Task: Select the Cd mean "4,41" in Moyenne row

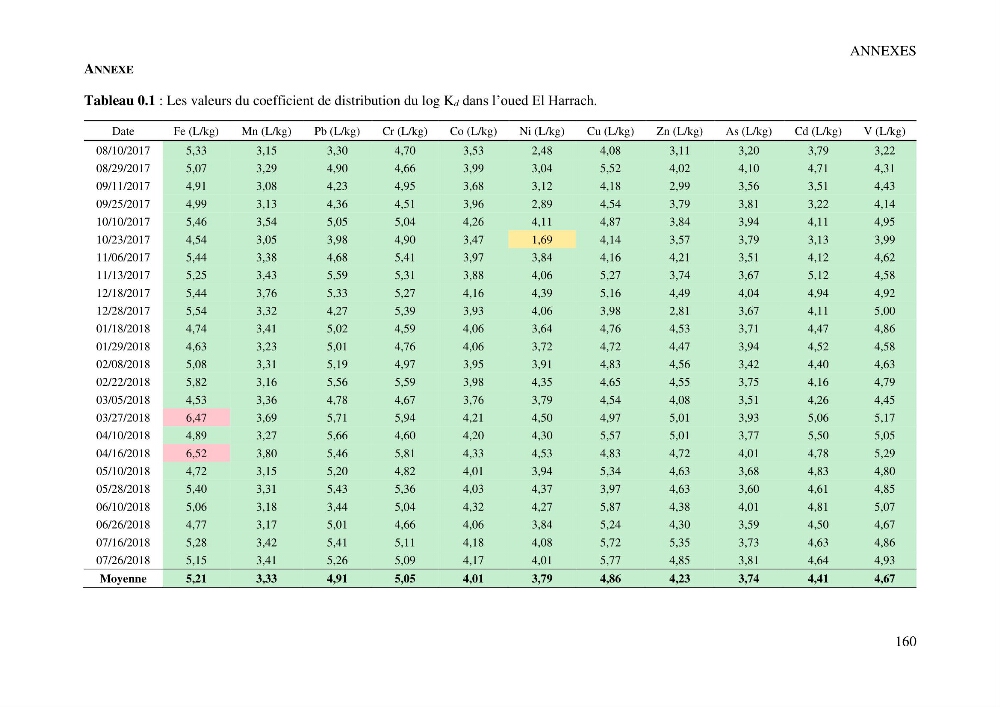Action: (818, 579)
